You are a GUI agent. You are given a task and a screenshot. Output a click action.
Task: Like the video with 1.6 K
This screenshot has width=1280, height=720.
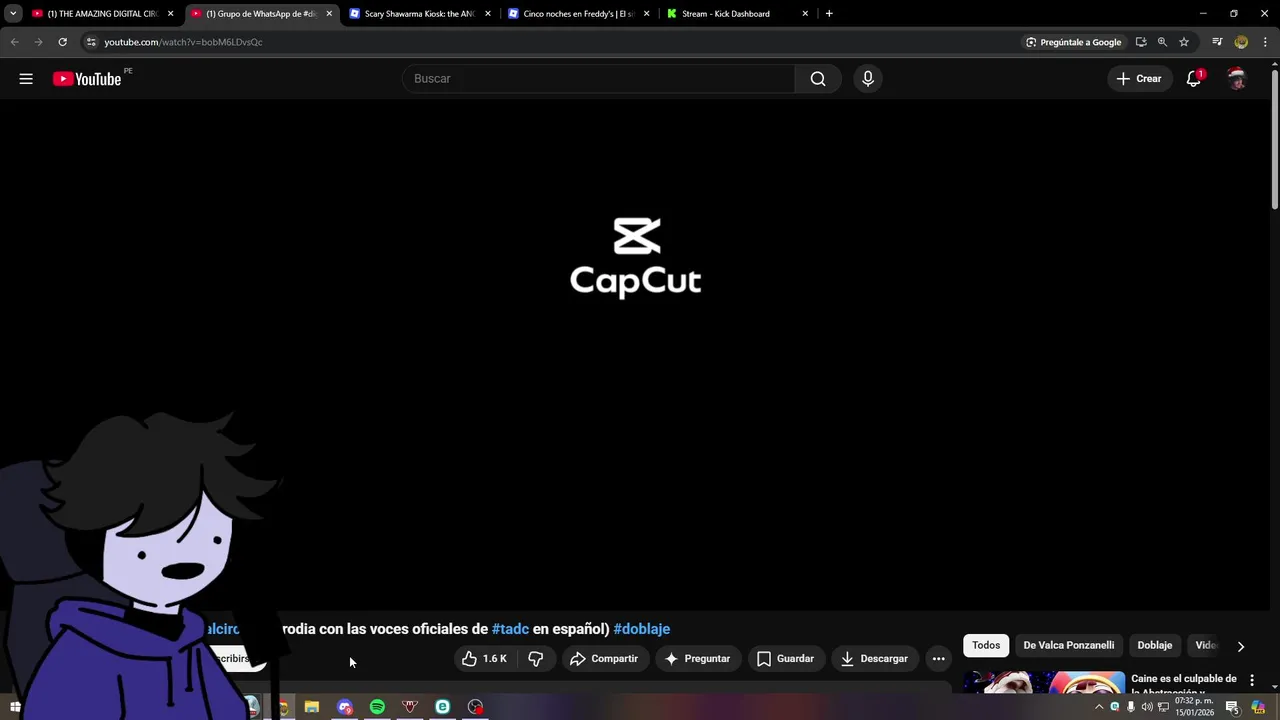(485, 659)
